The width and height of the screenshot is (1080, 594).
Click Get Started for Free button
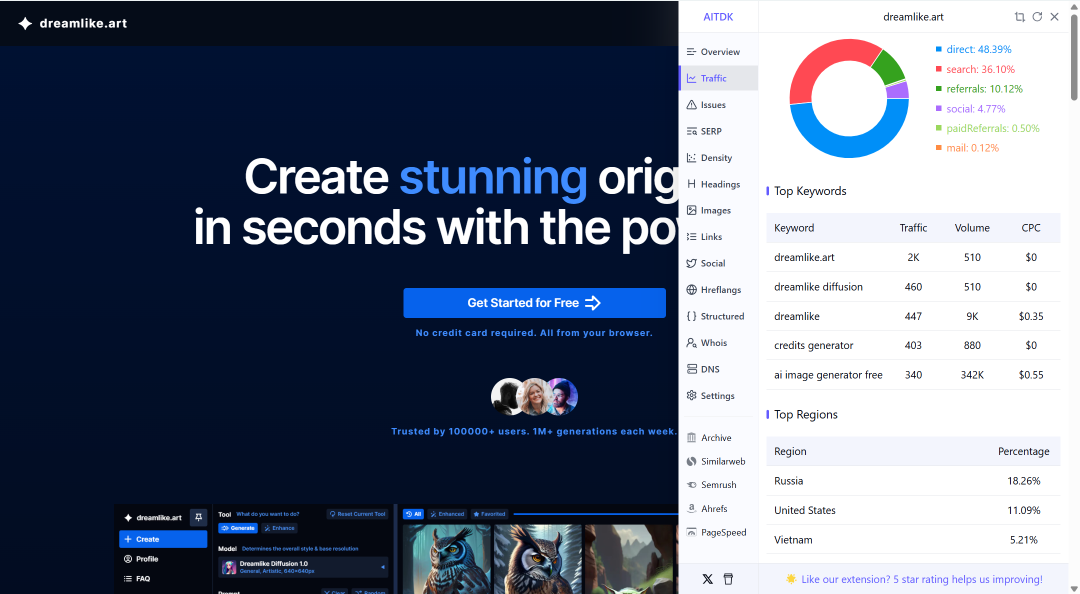click(x=534, y=303)
